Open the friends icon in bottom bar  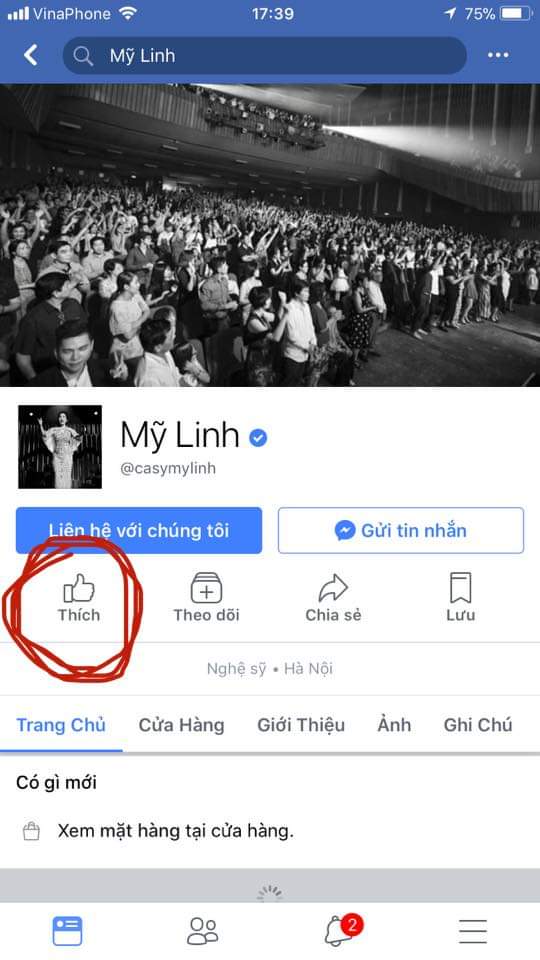click(x=203, y=931)
